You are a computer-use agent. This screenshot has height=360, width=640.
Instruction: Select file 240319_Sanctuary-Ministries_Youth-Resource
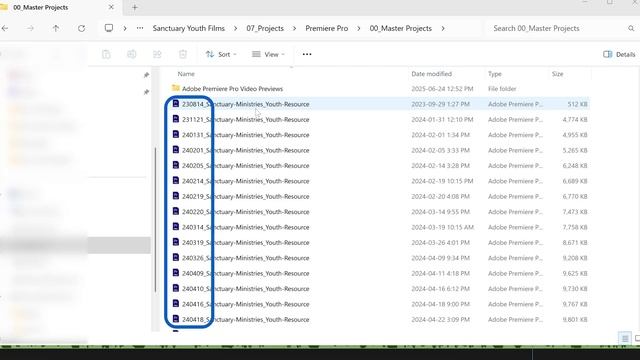tap(245, 242)
